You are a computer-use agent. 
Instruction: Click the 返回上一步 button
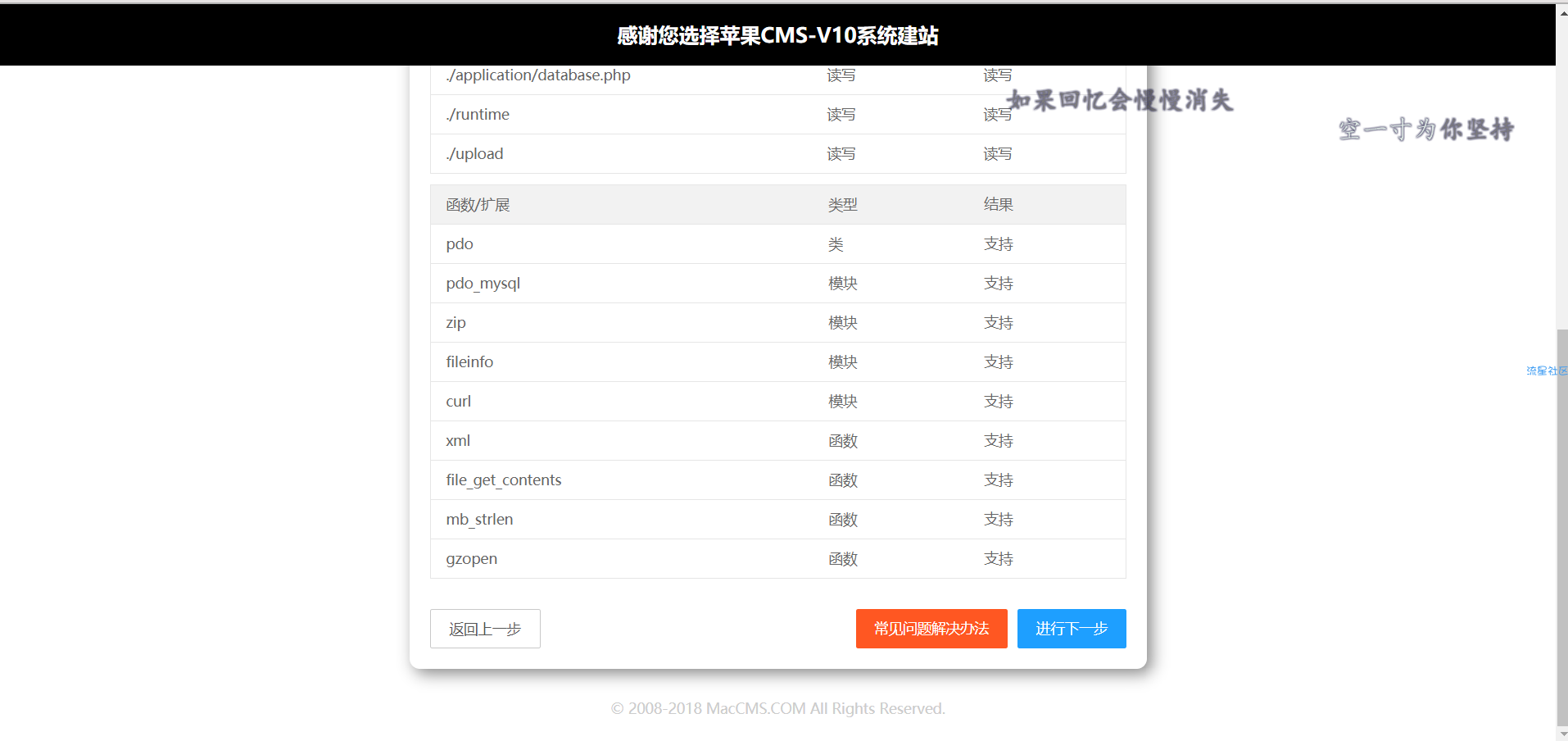485,629
